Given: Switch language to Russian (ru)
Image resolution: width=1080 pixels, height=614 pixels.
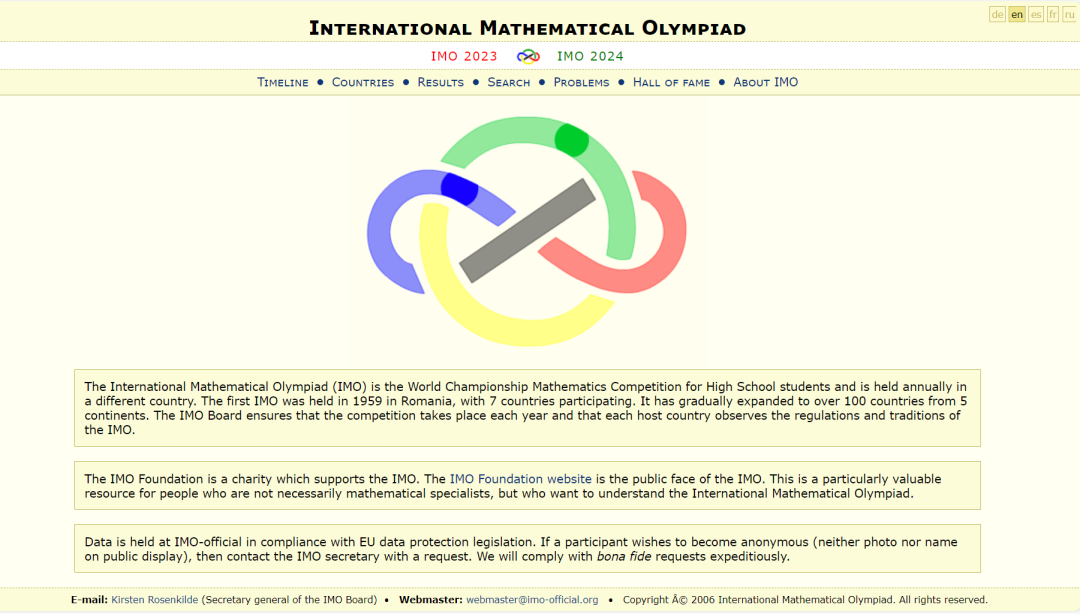Looking at the screenshot, I should pos(1069,14).
